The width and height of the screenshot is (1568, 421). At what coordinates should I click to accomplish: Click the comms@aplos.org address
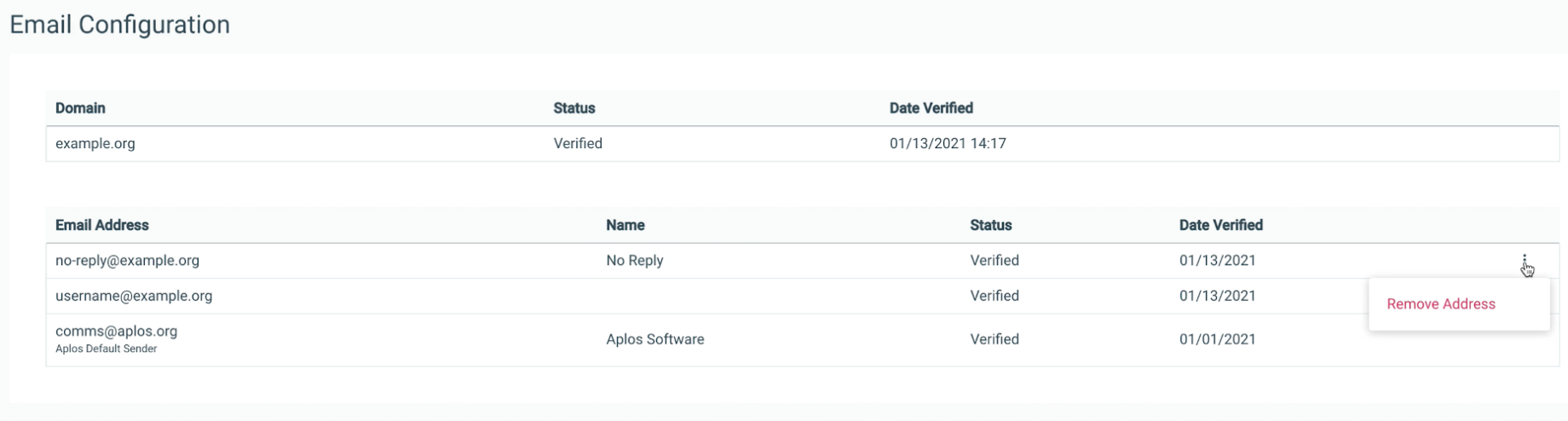(117, 331)
